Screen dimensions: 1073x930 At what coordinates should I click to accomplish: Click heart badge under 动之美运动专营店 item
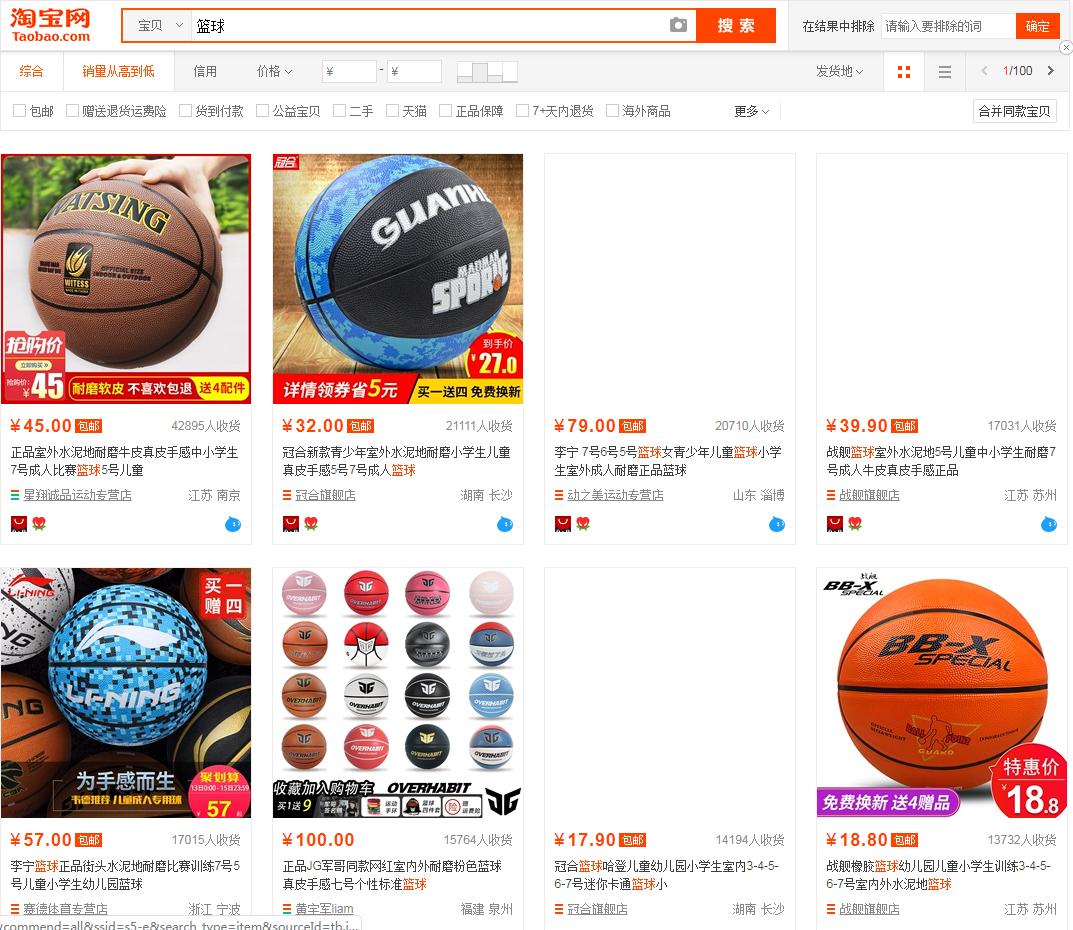point(583,524)
